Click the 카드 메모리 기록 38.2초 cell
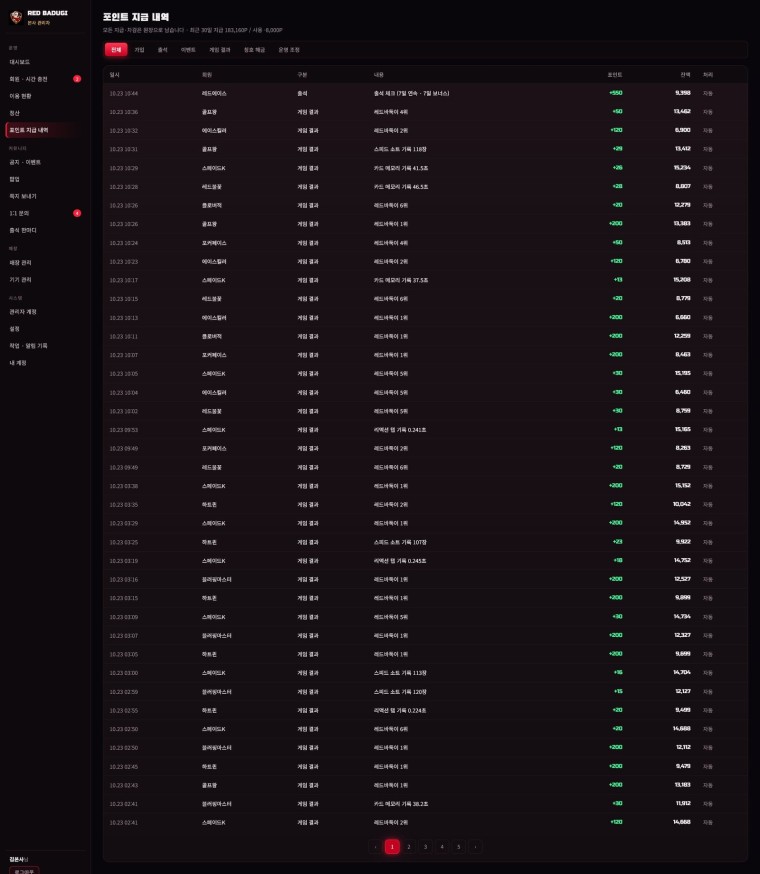Viewport: 760px width, 874px height. tap(401, 804)
